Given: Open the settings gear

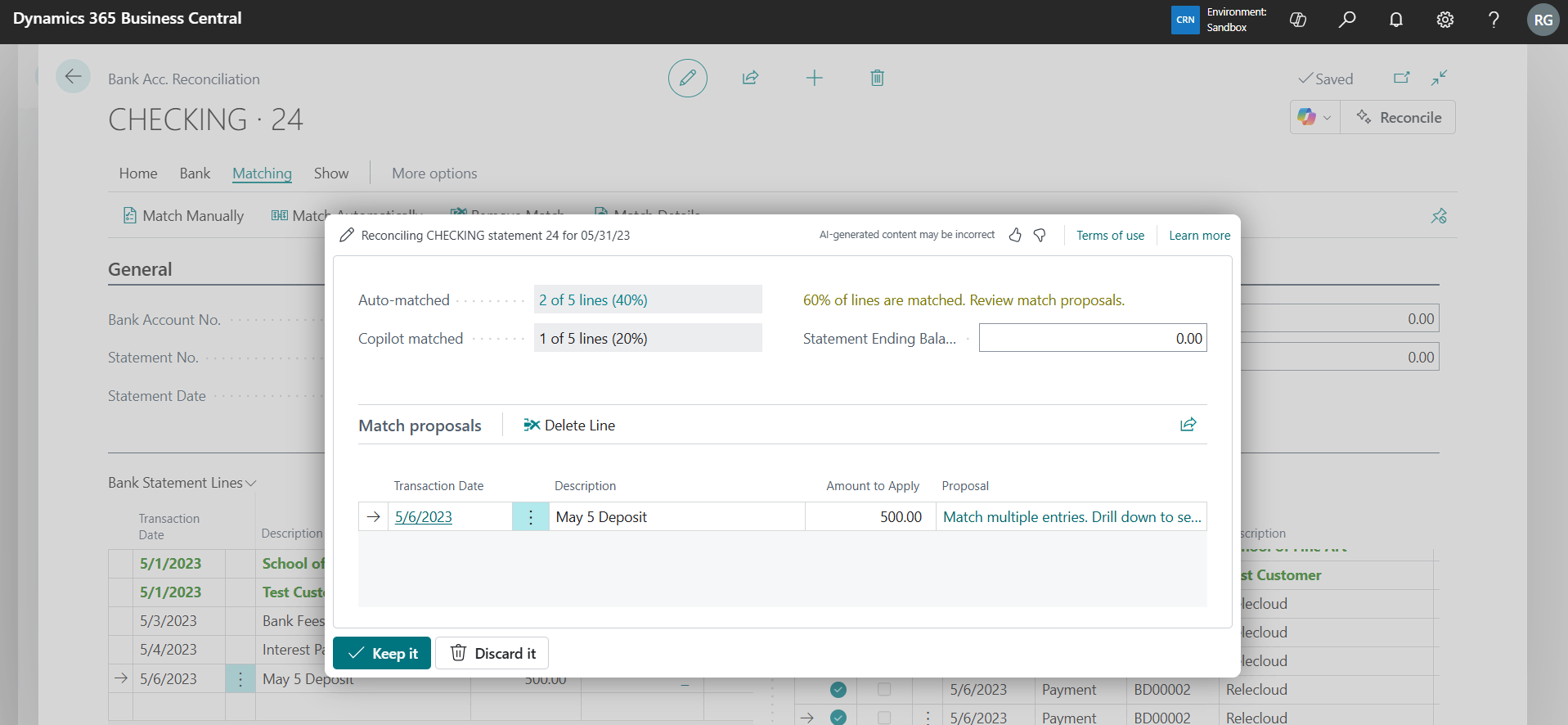Looking at the screenshot, I should 1445,20.
